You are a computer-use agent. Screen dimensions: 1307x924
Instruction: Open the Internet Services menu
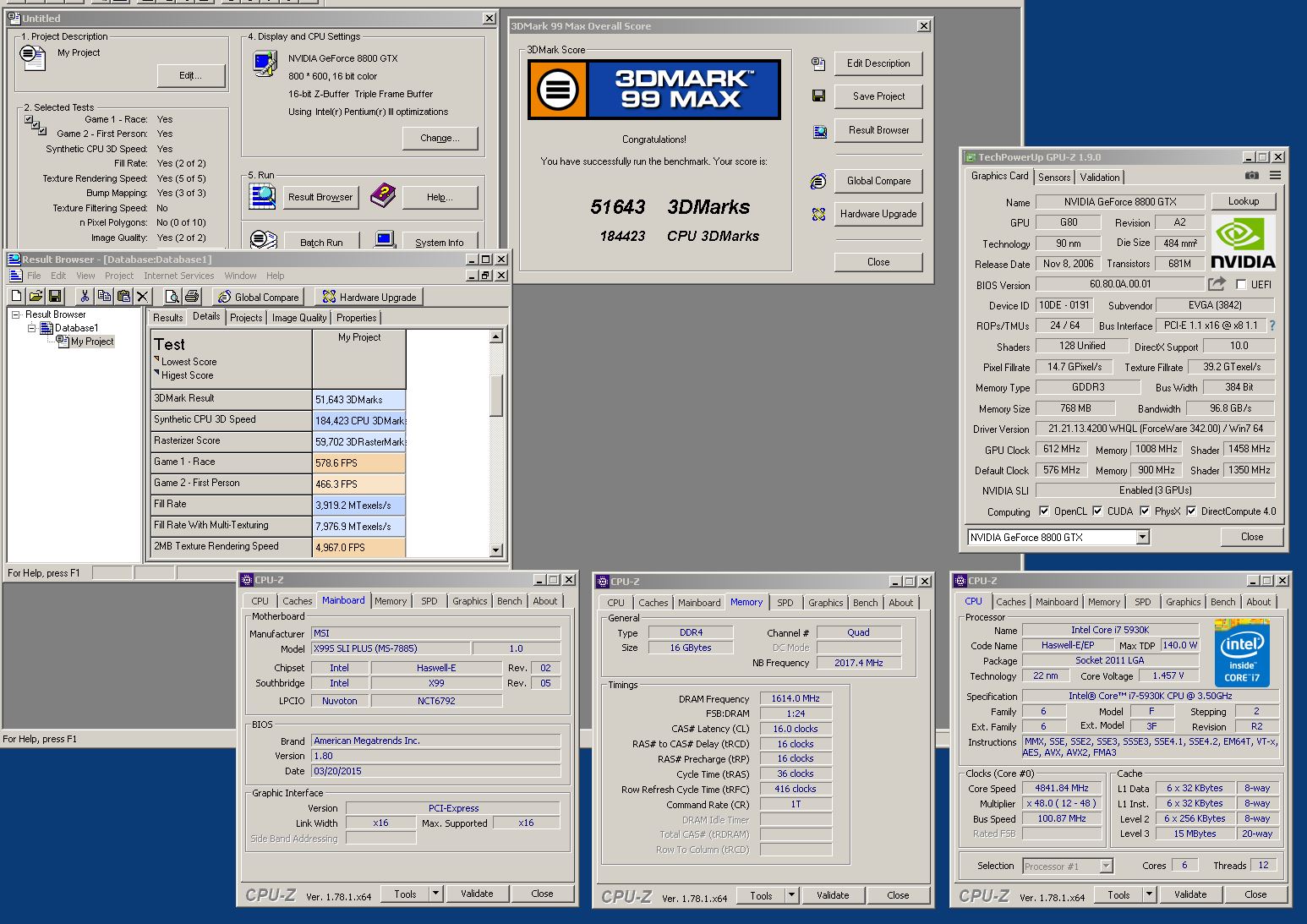click(179, 276)
